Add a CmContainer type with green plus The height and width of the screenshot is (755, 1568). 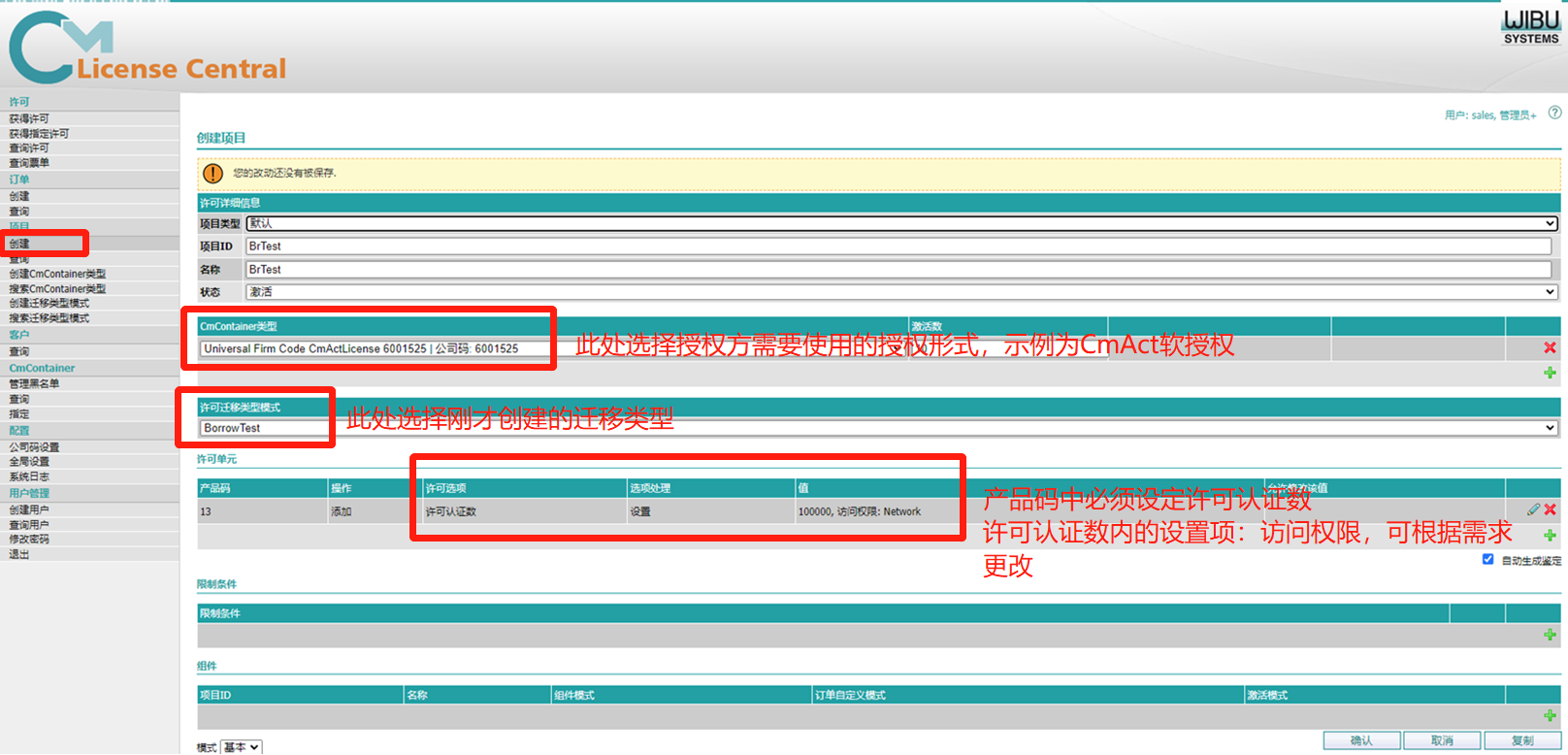pos(1550,373)
